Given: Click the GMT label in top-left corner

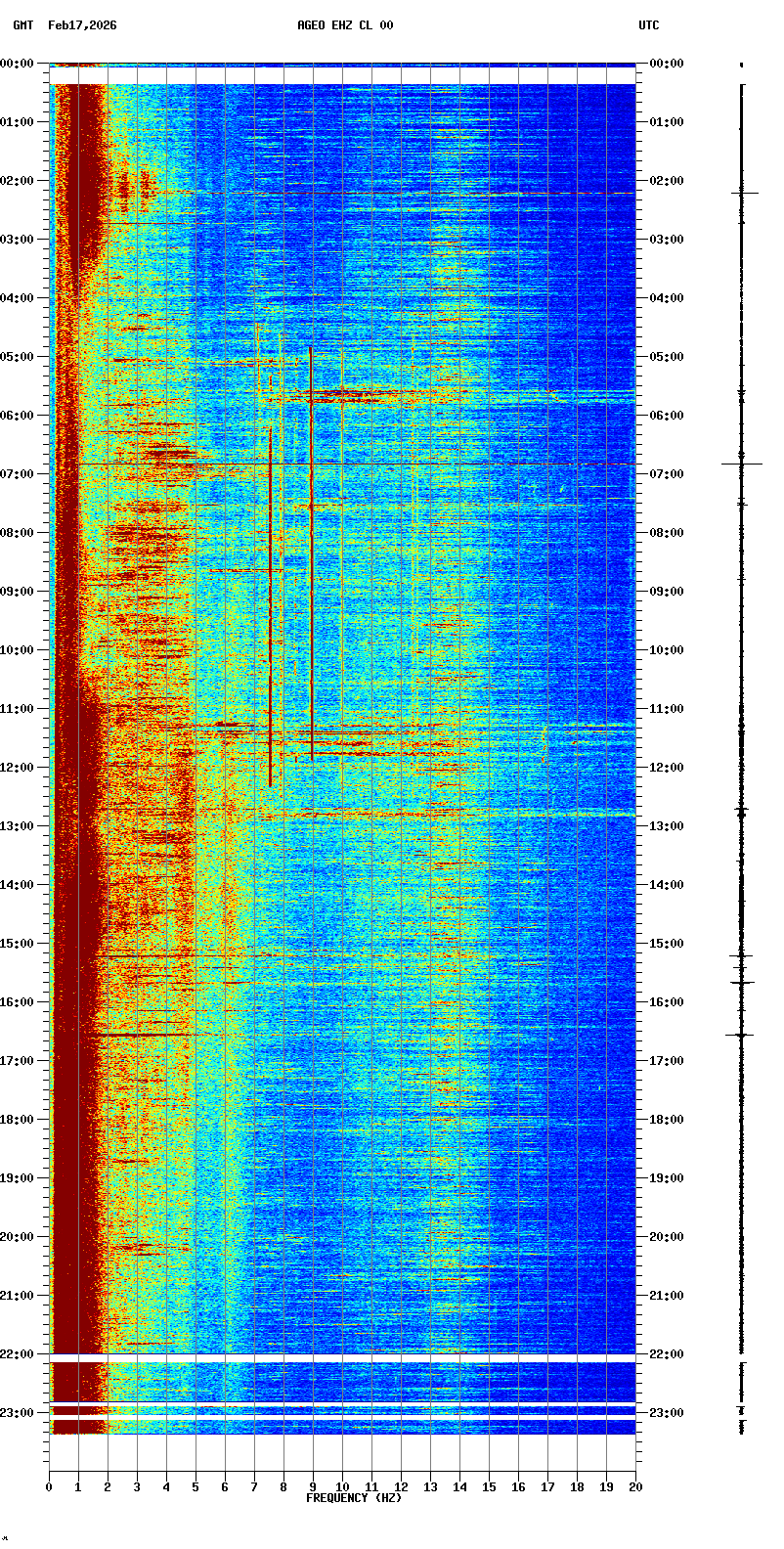Looking at the screenshot, I should click(22, 25).
